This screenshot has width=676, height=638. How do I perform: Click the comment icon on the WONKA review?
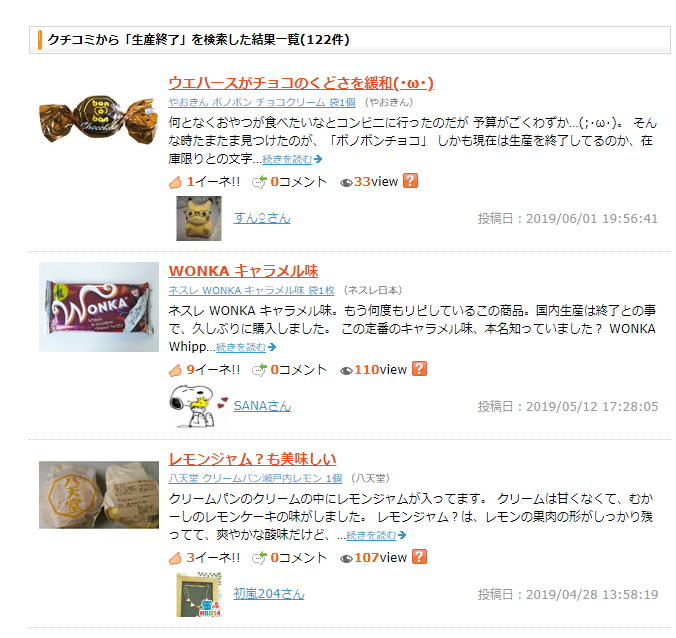(x=260, y=370)
